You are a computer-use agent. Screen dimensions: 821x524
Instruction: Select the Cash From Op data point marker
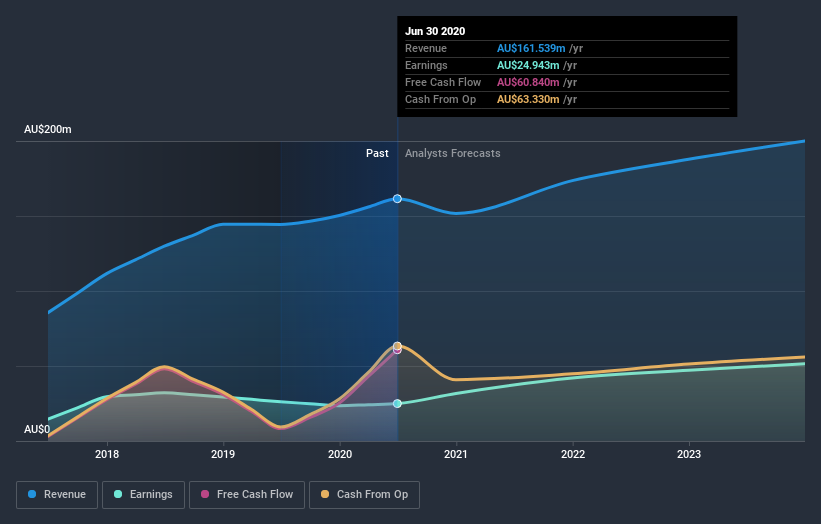[397, 346]
